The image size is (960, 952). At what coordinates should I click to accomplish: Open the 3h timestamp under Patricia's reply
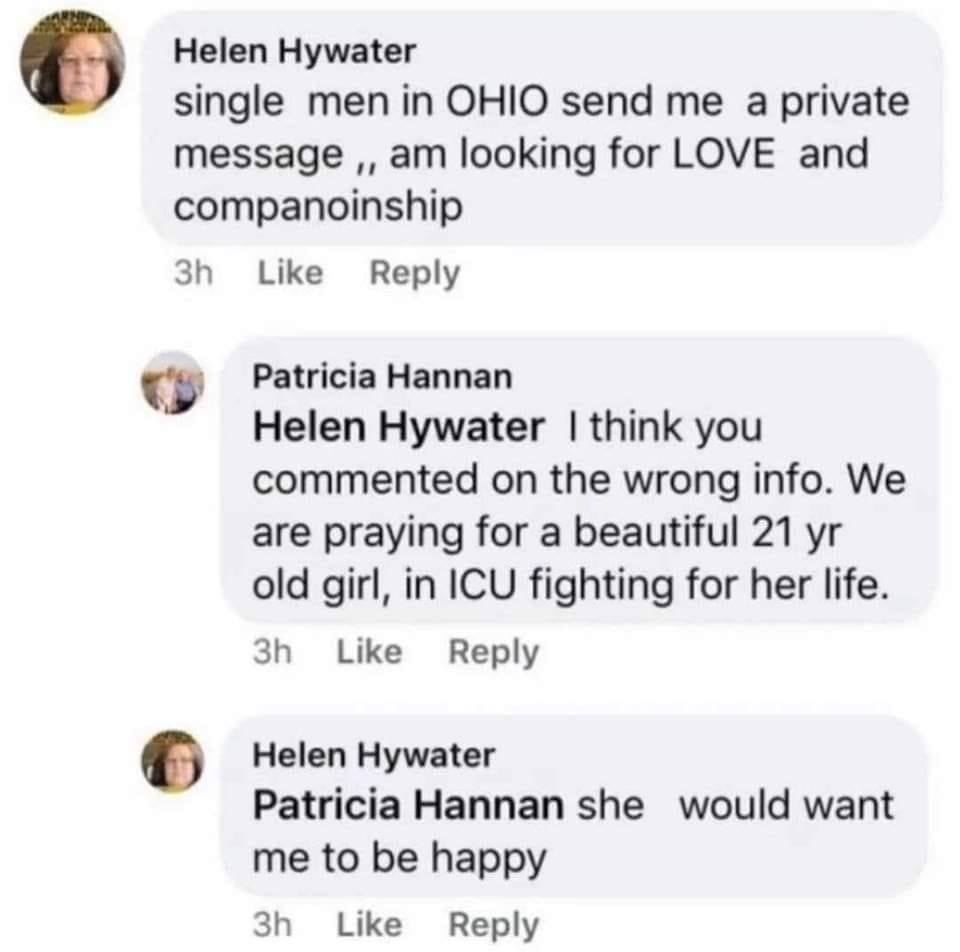(x=270, y=652)
